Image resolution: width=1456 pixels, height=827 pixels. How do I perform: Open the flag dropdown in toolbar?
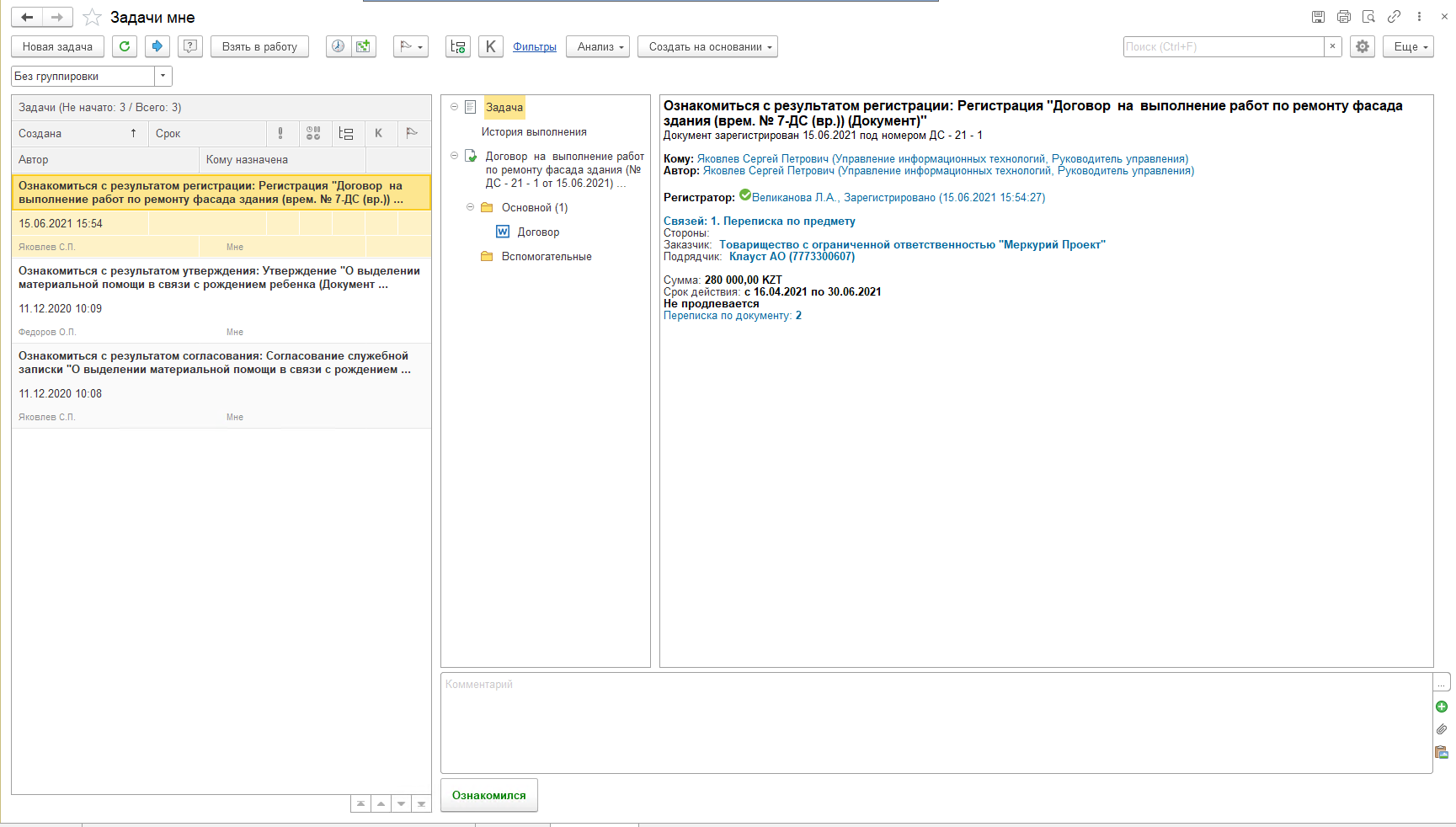point(411,46)
